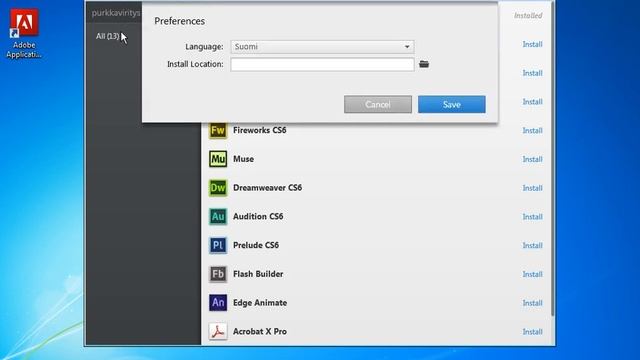640x360 pixels.
Task: Click the Preferences dialog title
Action: tap(180, 21)
